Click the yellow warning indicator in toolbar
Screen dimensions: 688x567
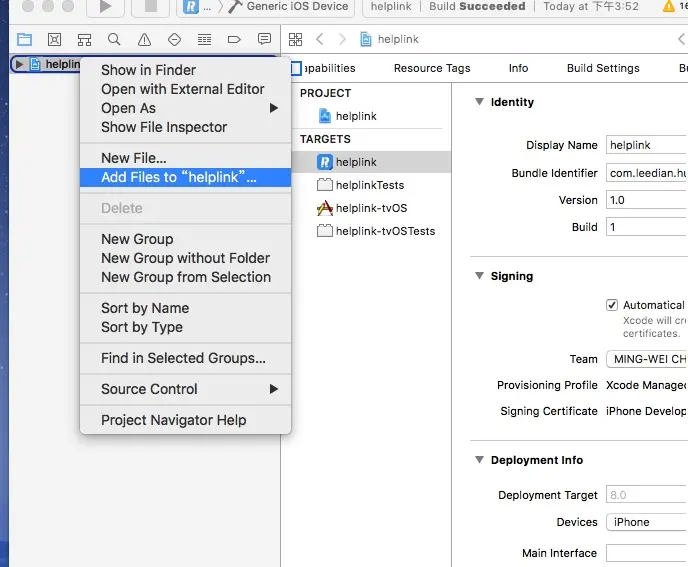(x=669, y=6)
